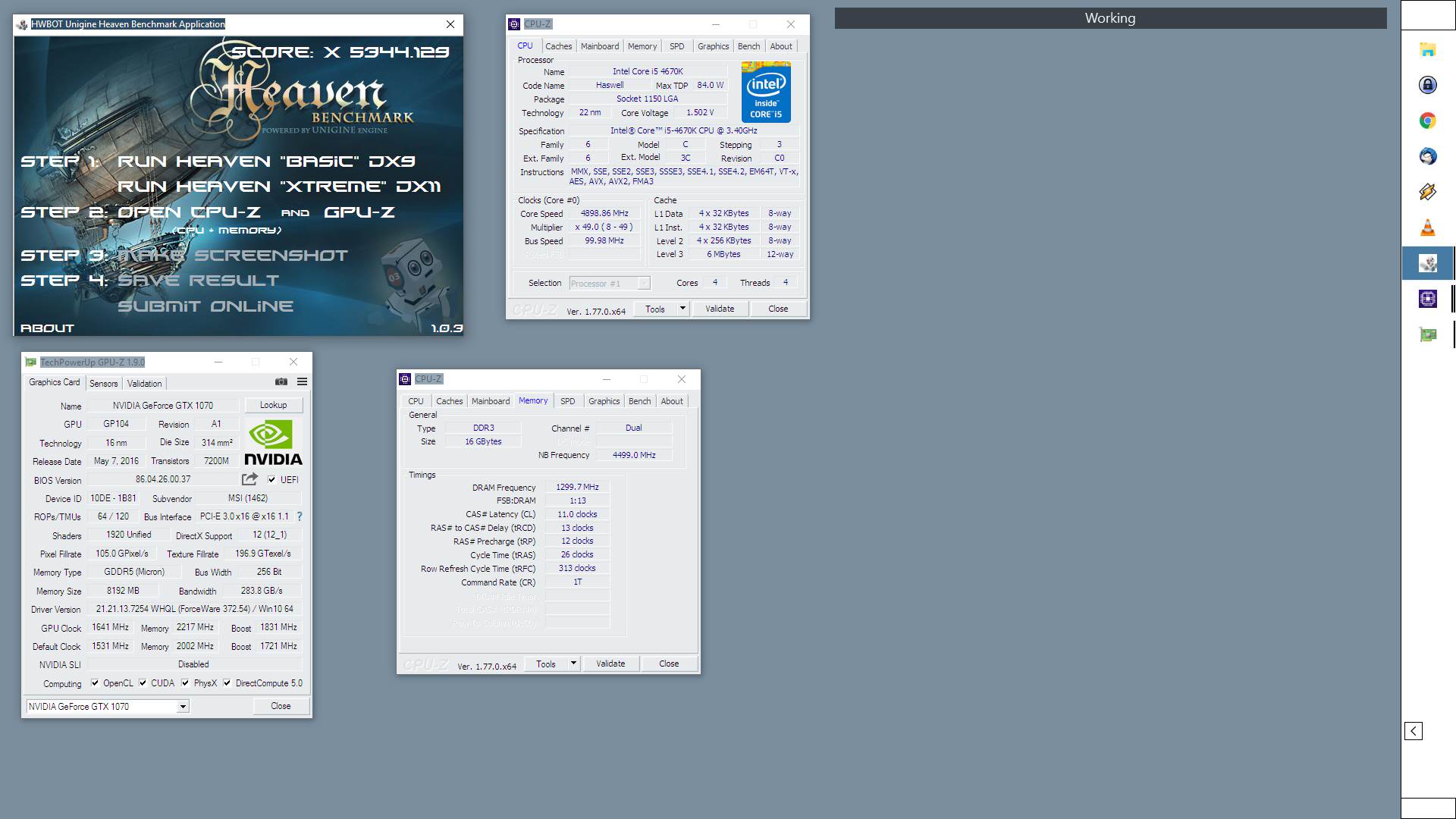Open the GPU-Z hamburger menu
Viewport: 1456px width, 819px height.
pyautogui.click(x=302, y=381)
